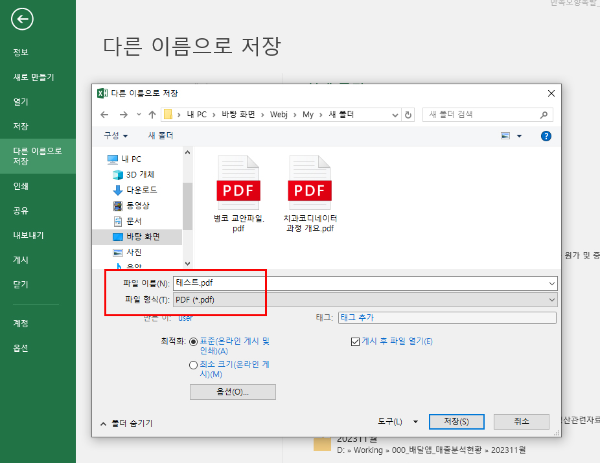Select 최소 크기 optimization radio button
The width and height of the screenshot is (600, 463).
coord(194,365)
